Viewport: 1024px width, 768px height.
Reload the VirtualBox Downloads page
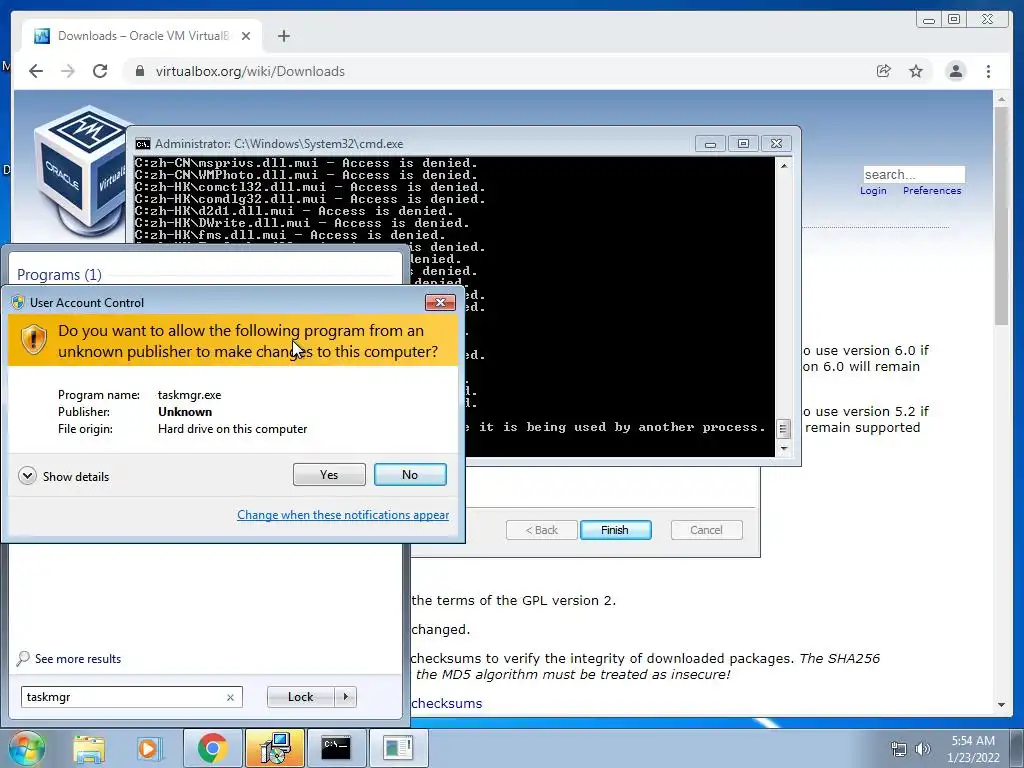click(100, 71)
